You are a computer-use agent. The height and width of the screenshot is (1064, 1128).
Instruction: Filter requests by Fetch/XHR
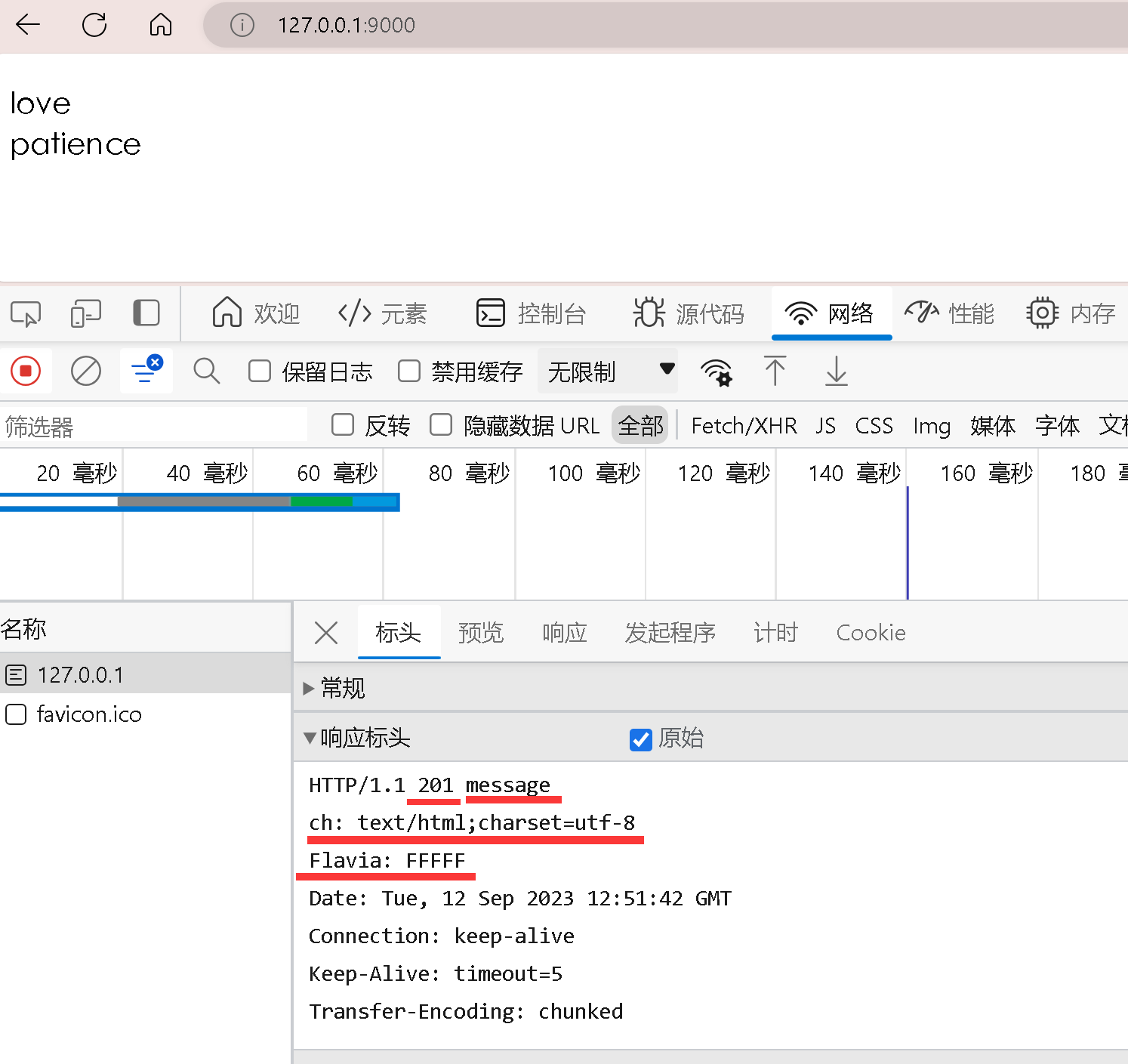click(744, 426)
